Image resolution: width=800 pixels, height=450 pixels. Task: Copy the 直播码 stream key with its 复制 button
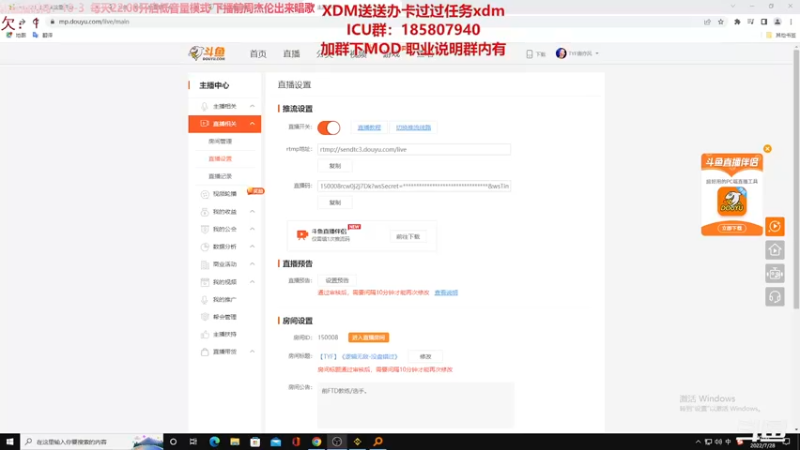tap(335, 203)
